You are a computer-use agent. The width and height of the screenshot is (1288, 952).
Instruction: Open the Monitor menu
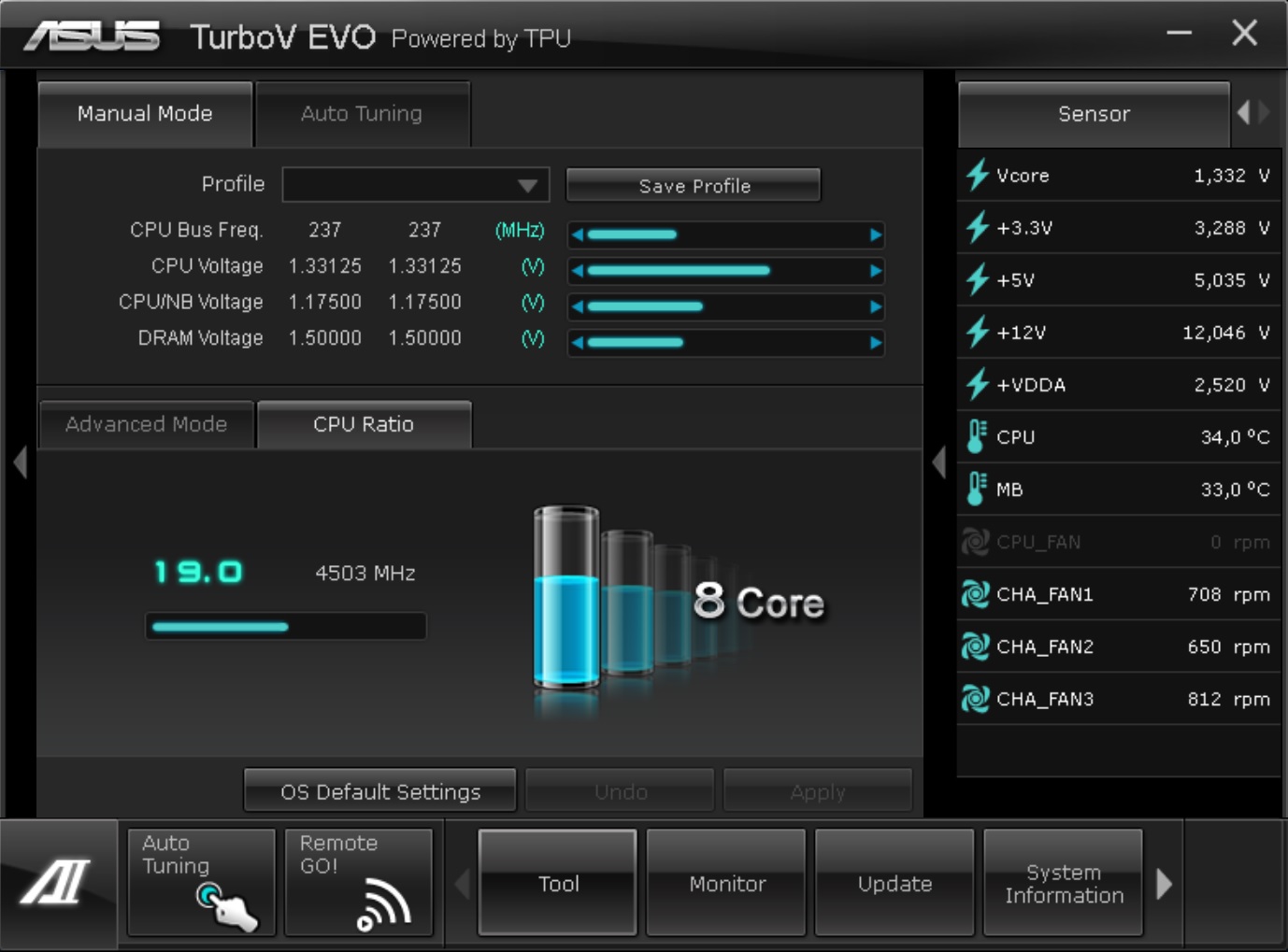(x=726, y=883)
